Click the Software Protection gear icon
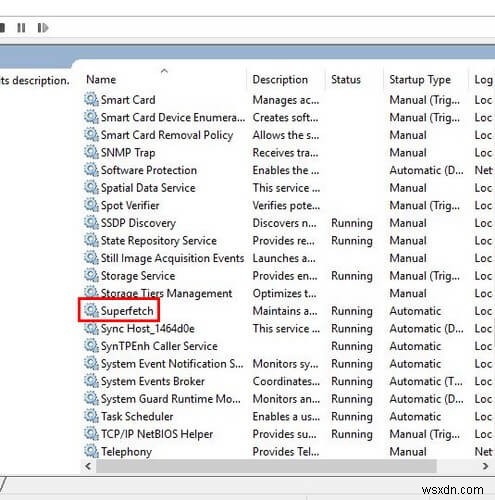The width and height of the screenshot is (495, 500). 91,170
